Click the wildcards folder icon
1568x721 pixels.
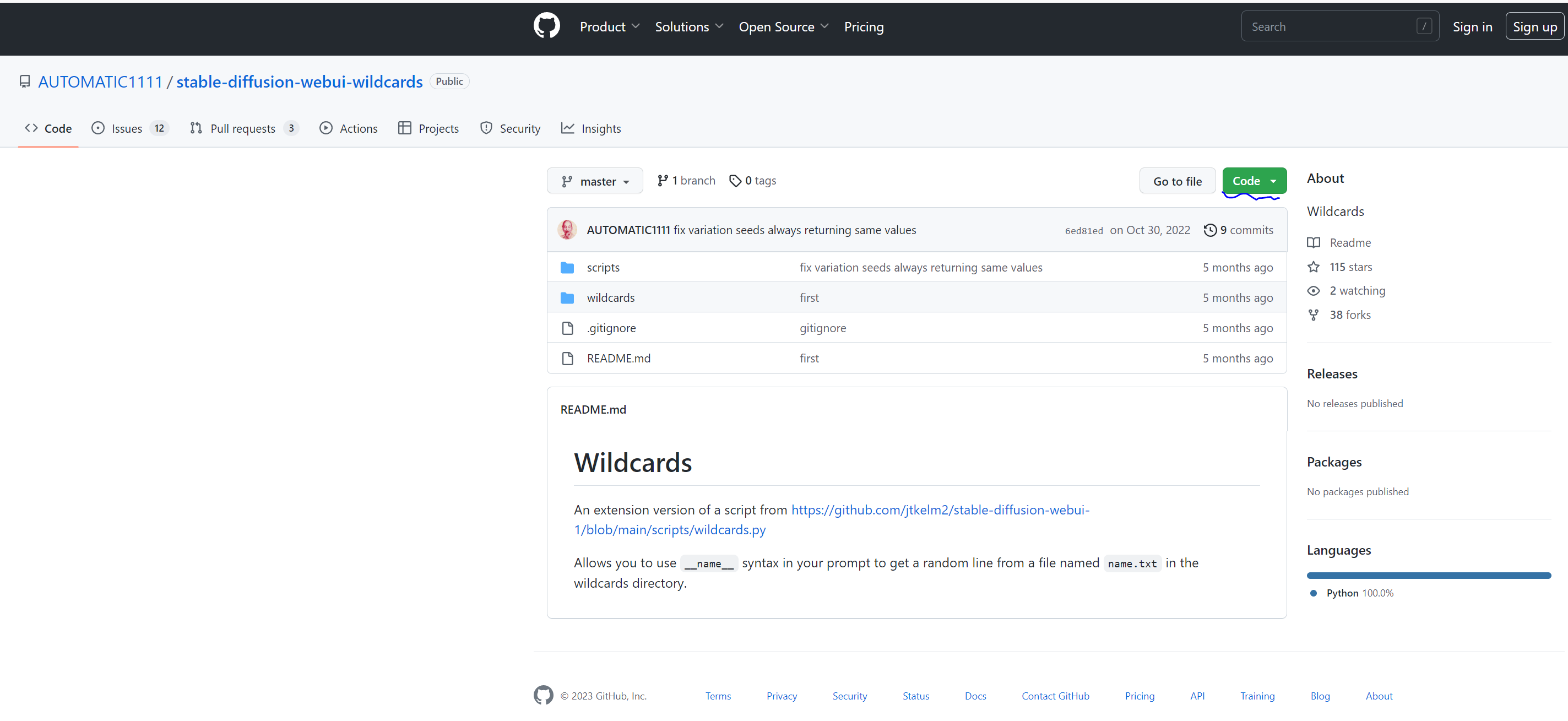coord(567,298)
